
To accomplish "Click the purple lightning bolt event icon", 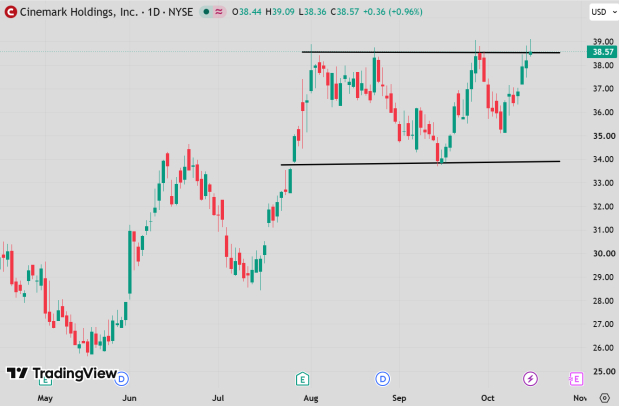I will pos(530,379).
